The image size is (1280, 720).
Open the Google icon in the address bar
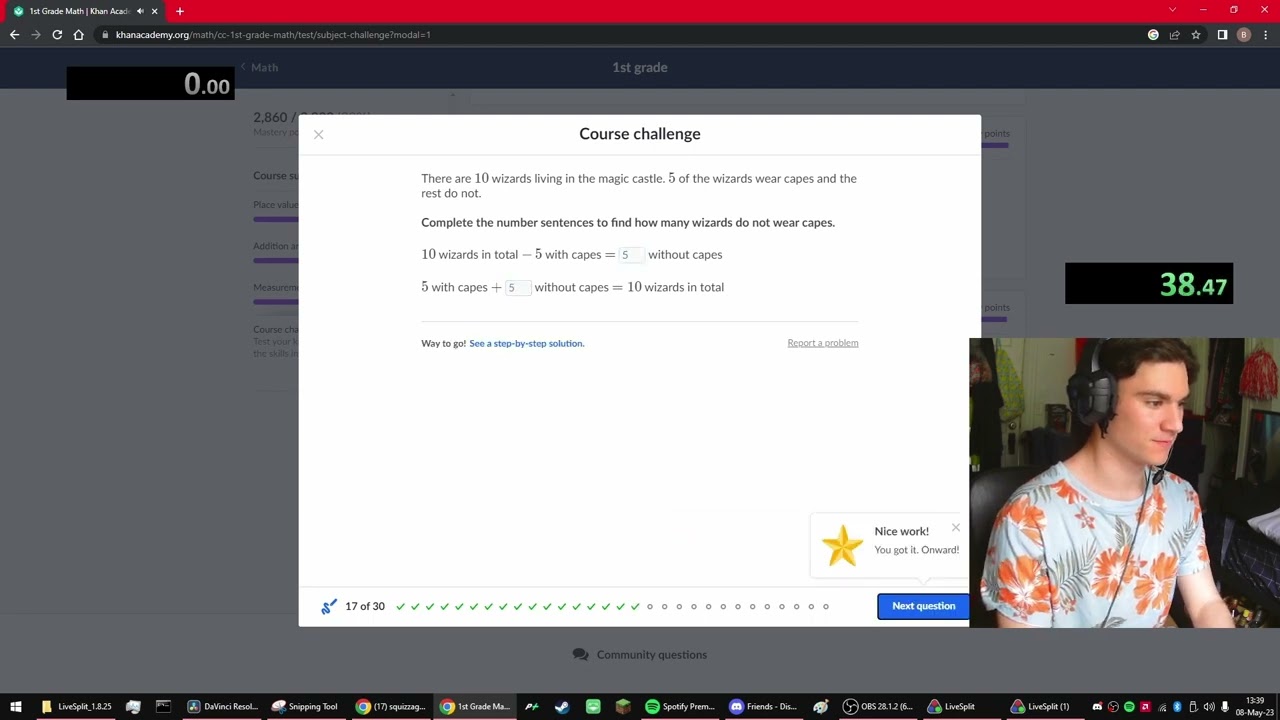[1153, 35]
